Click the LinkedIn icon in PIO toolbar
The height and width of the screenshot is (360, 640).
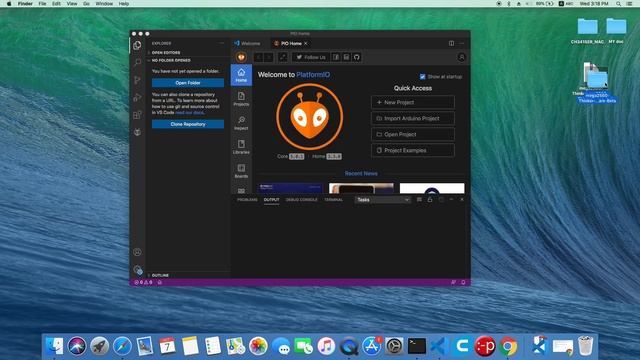point(346,57)
